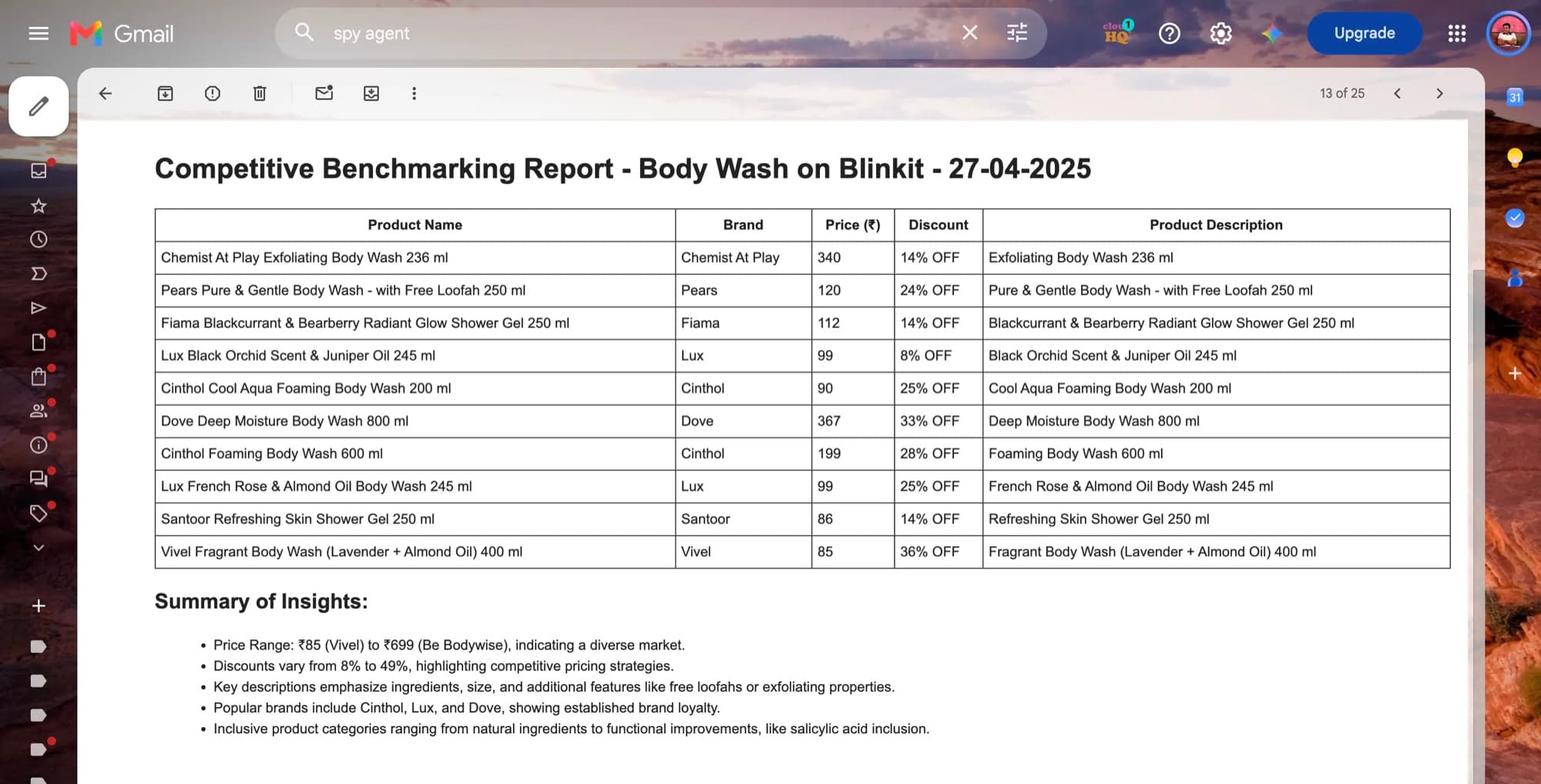Mark this email as unread

click(x=324, y=93)
